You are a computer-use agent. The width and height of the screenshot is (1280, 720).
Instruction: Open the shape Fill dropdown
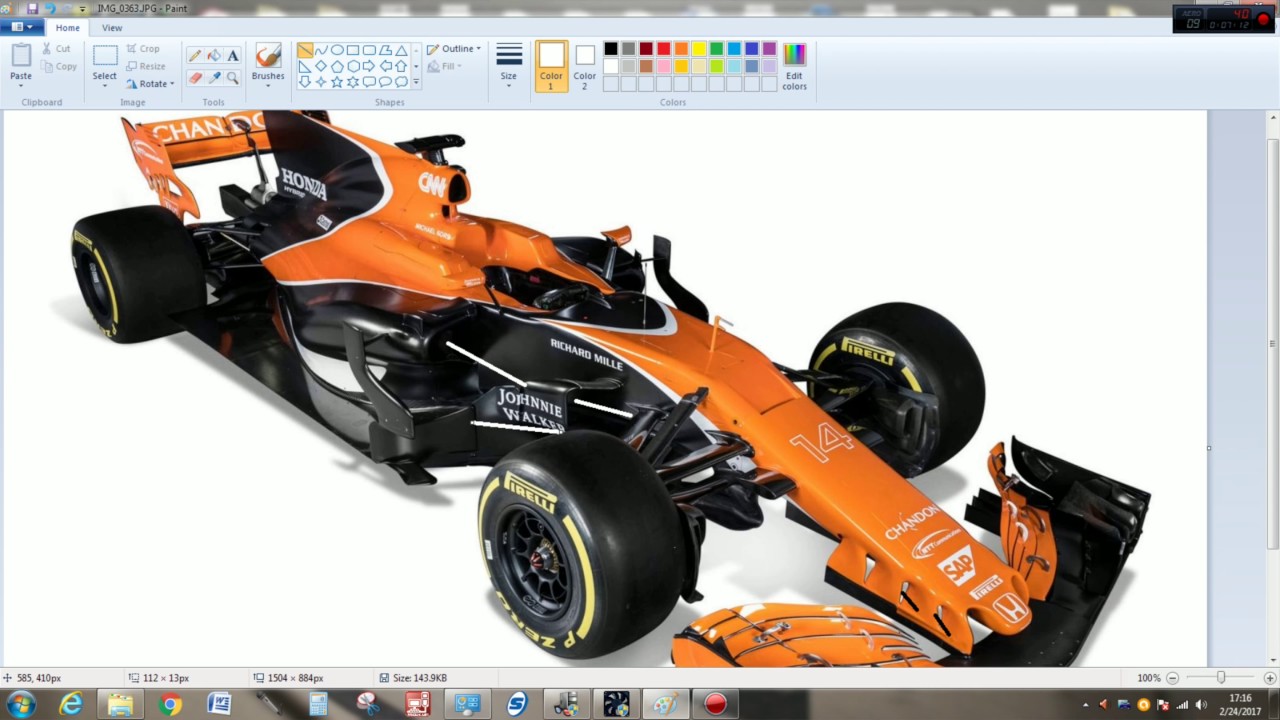(x=444, y=66)
